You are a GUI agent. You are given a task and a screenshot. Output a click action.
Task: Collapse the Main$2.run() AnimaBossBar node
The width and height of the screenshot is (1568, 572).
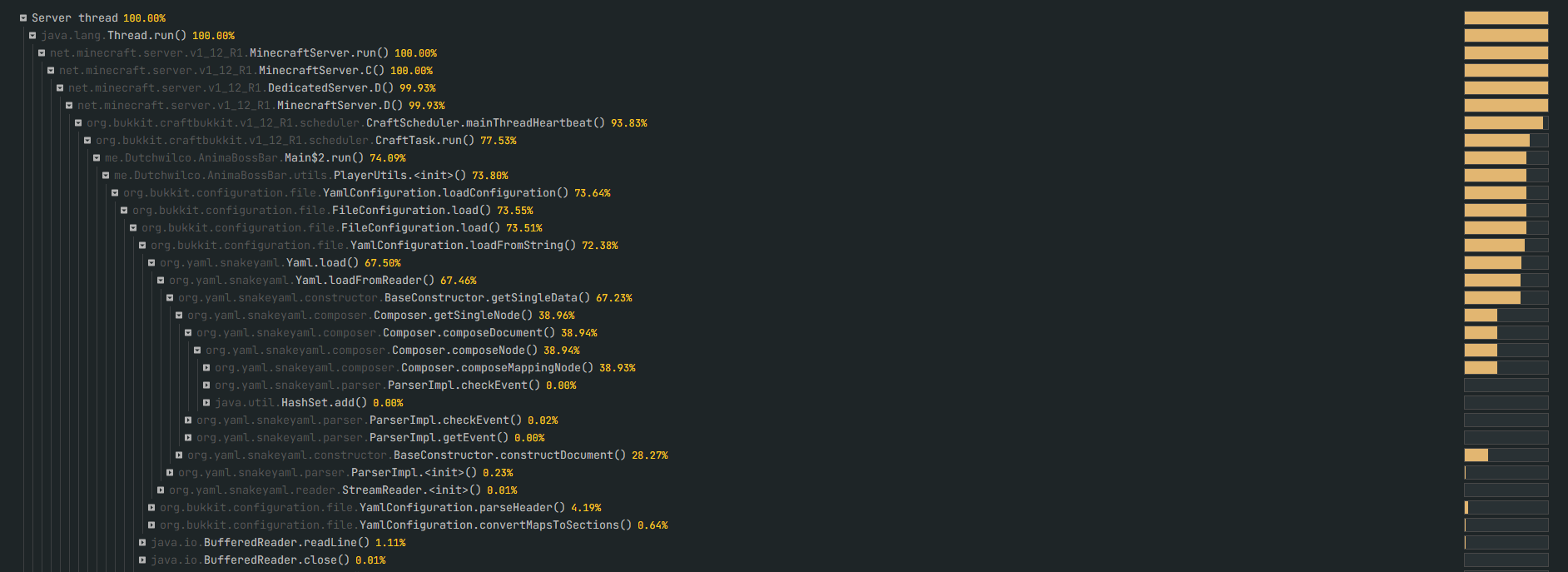97,157
